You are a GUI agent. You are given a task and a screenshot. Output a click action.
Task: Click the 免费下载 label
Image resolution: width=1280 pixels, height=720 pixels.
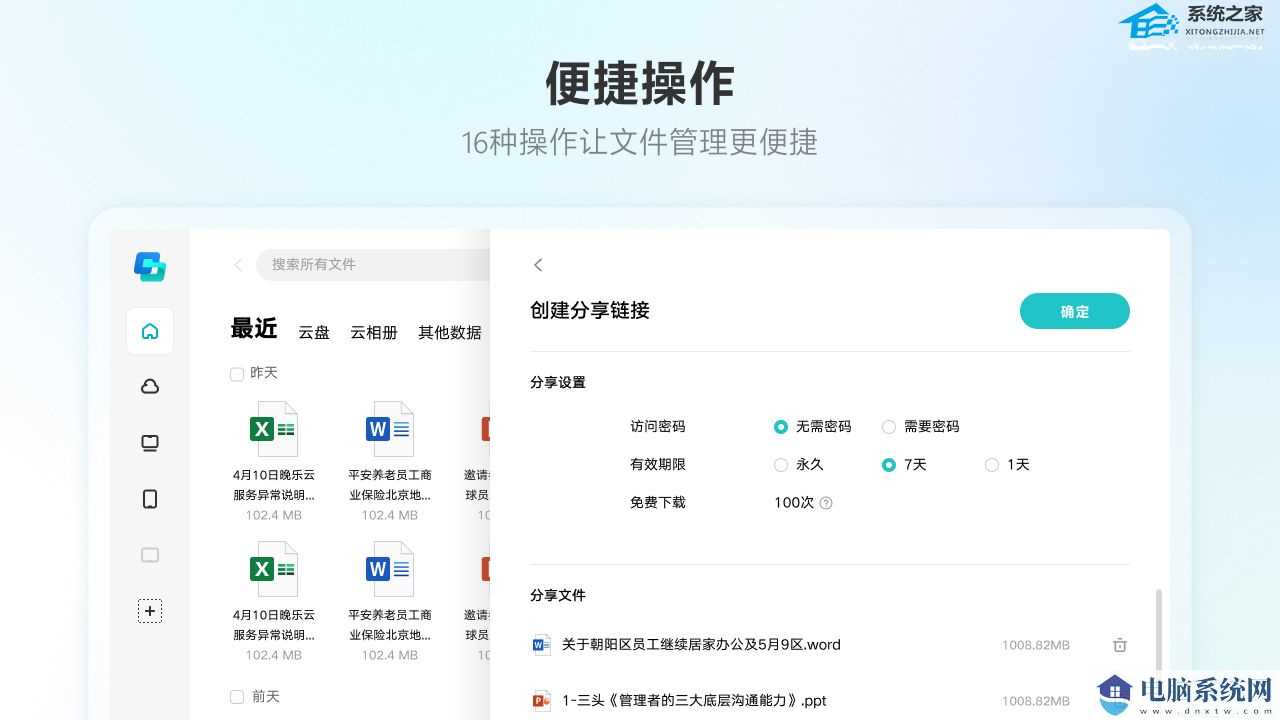coord(658,503)
